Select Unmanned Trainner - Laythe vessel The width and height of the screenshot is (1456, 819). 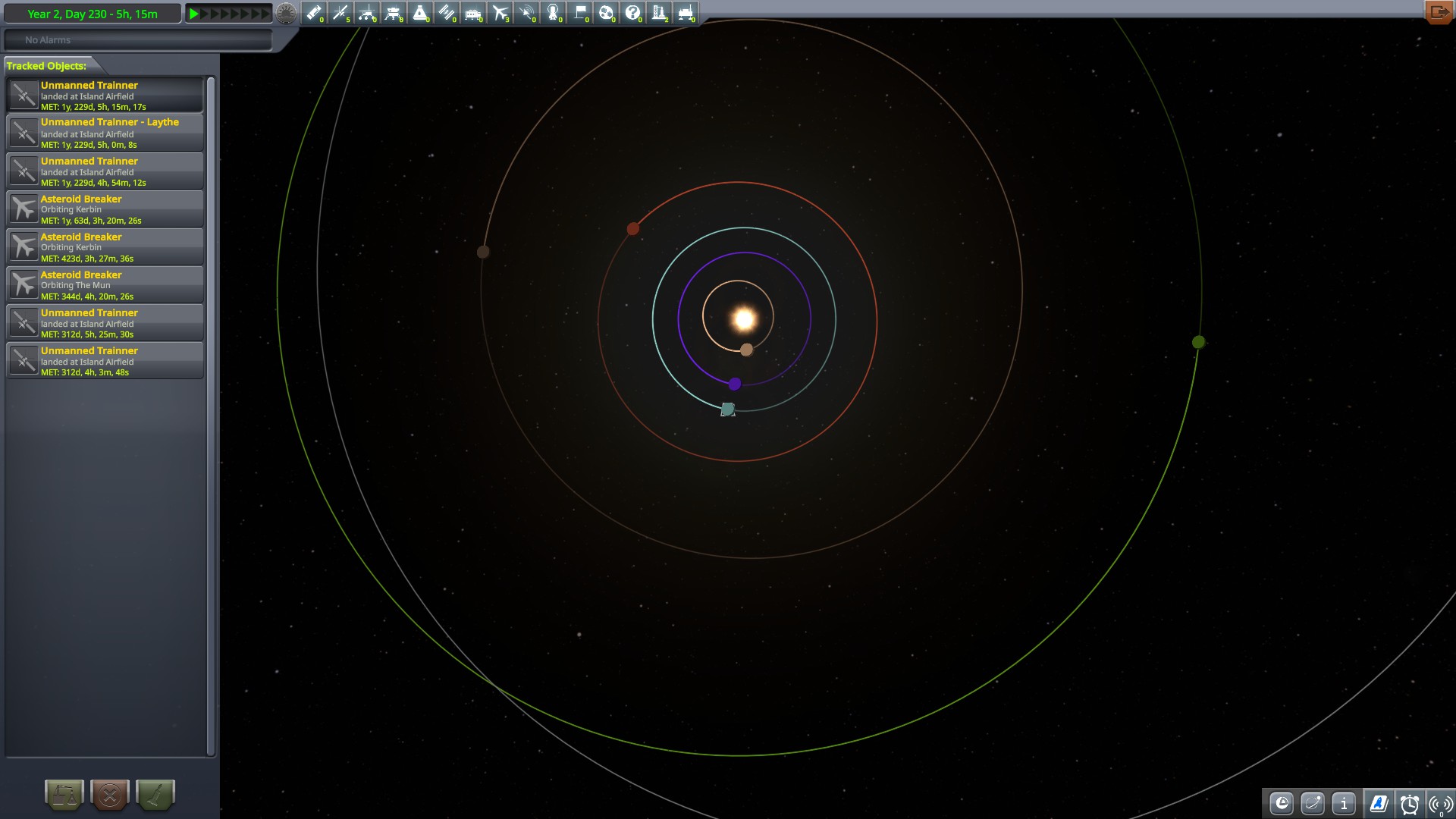[105, 133]
